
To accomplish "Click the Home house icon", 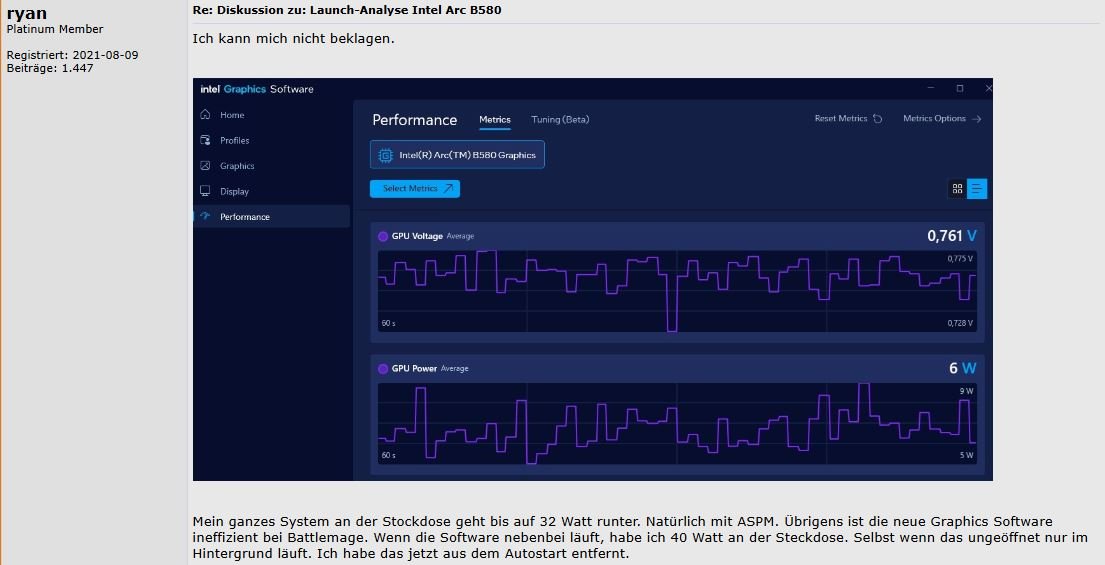I will click(x=205, y=114).
